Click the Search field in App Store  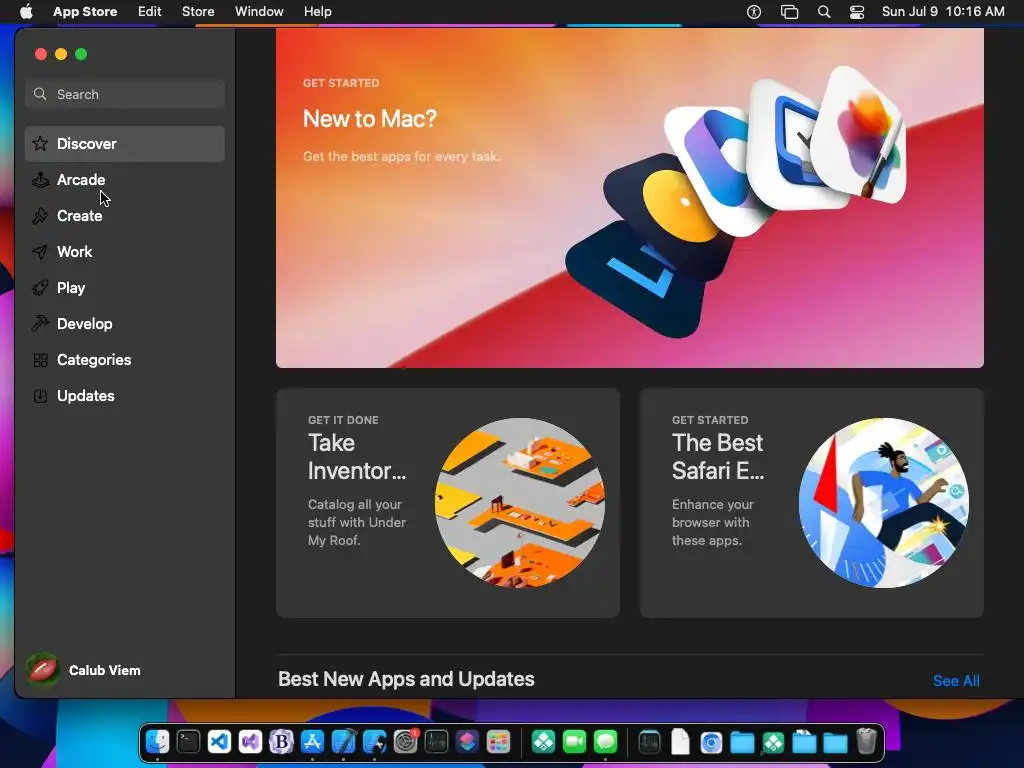tap(125, 94)
